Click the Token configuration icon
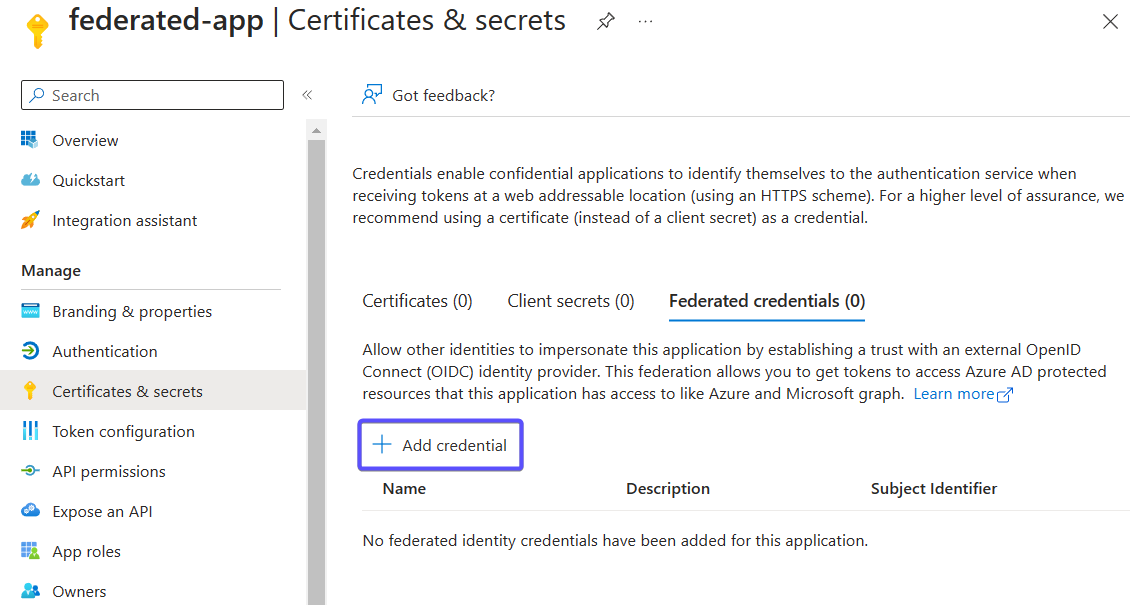The width and height of the screenshot is (1147, 605). [x=31, y=431]
